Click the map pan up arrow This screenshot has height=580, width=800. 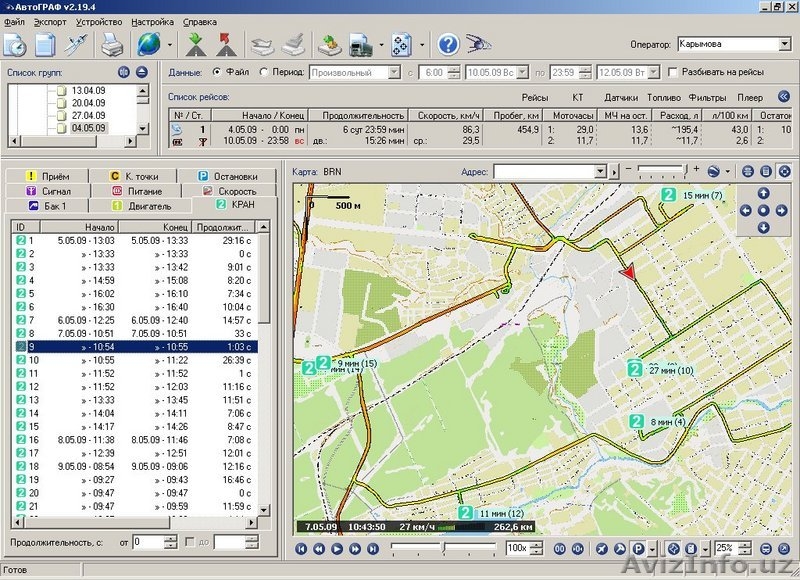tap(764, 193)
